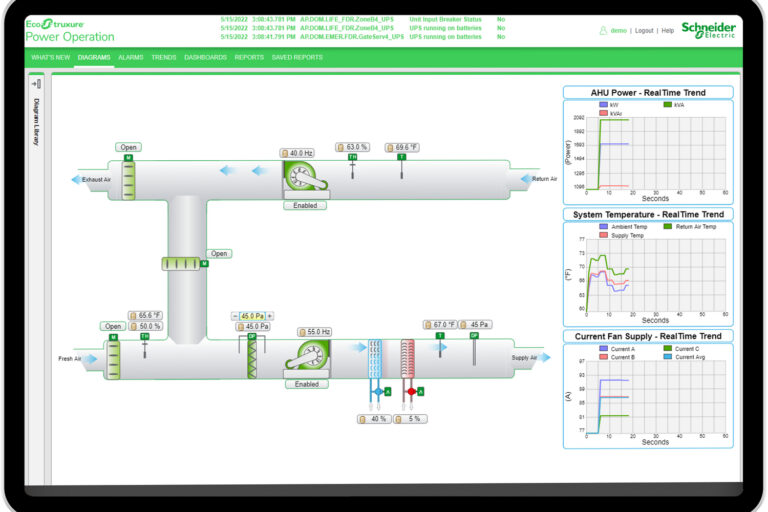Click the 45.0 Pa setpoint input field
Viewport: 768px width, 512px height.
coord(252,316)
